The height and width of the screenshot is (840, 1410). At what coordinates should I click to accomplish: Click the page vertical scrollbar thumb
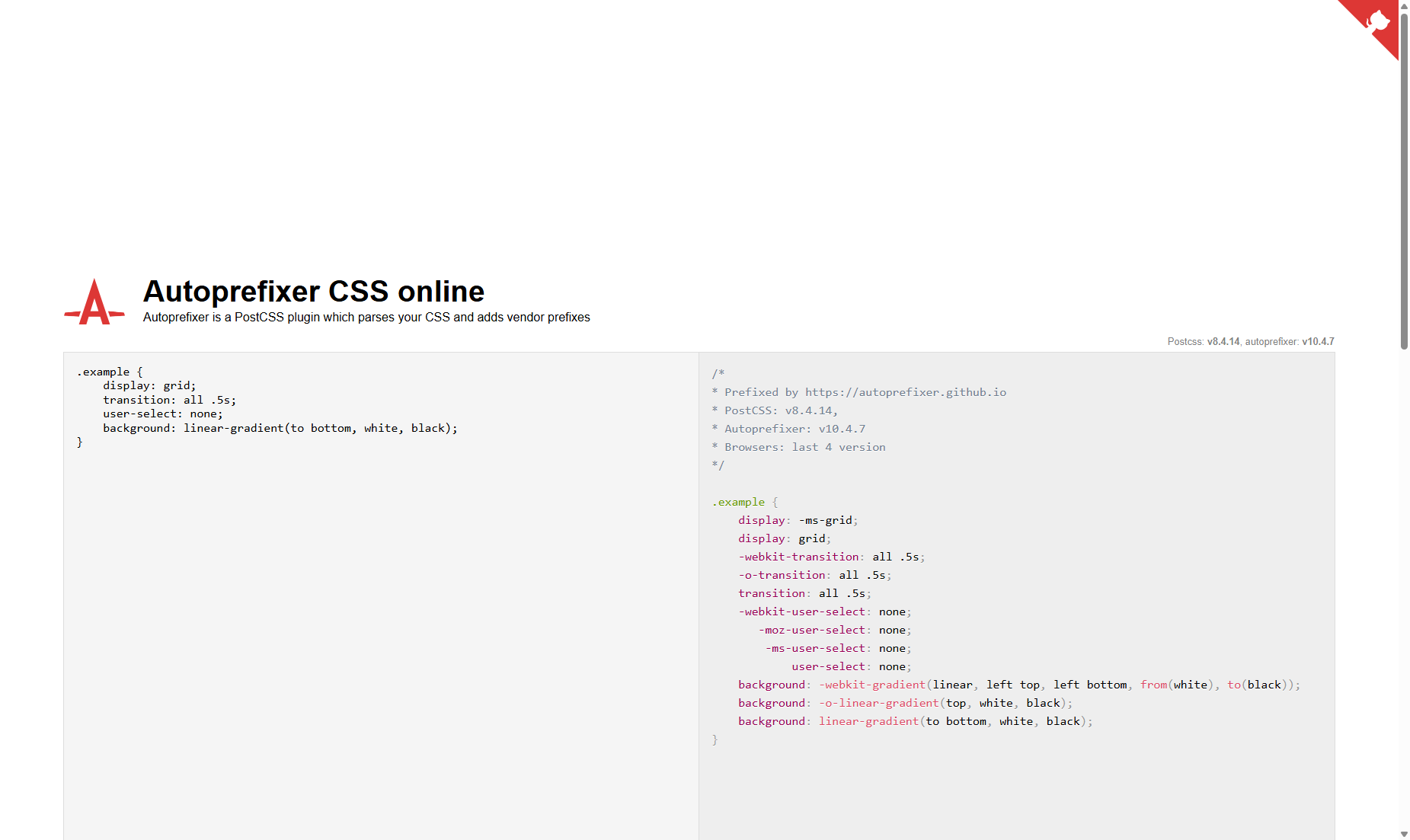(1404, 180)
